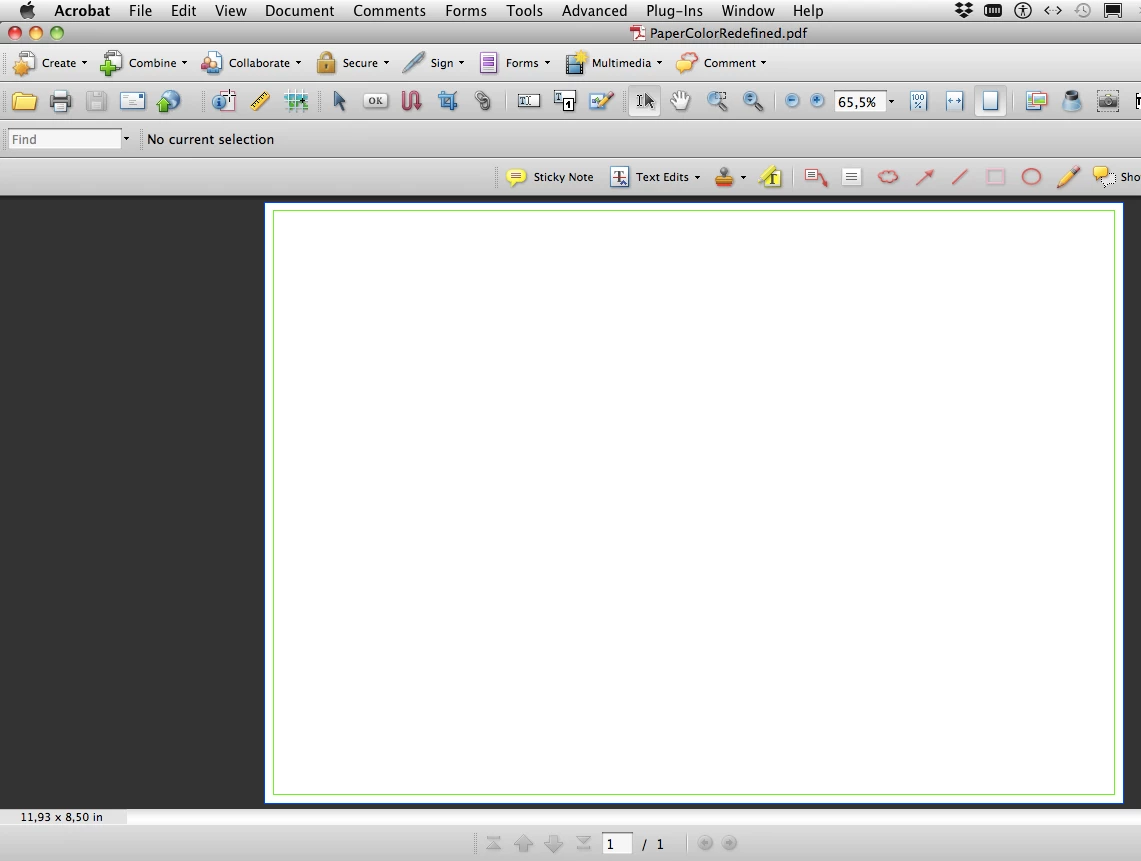Select the red Arrow drawing tool

click(924, 177)
